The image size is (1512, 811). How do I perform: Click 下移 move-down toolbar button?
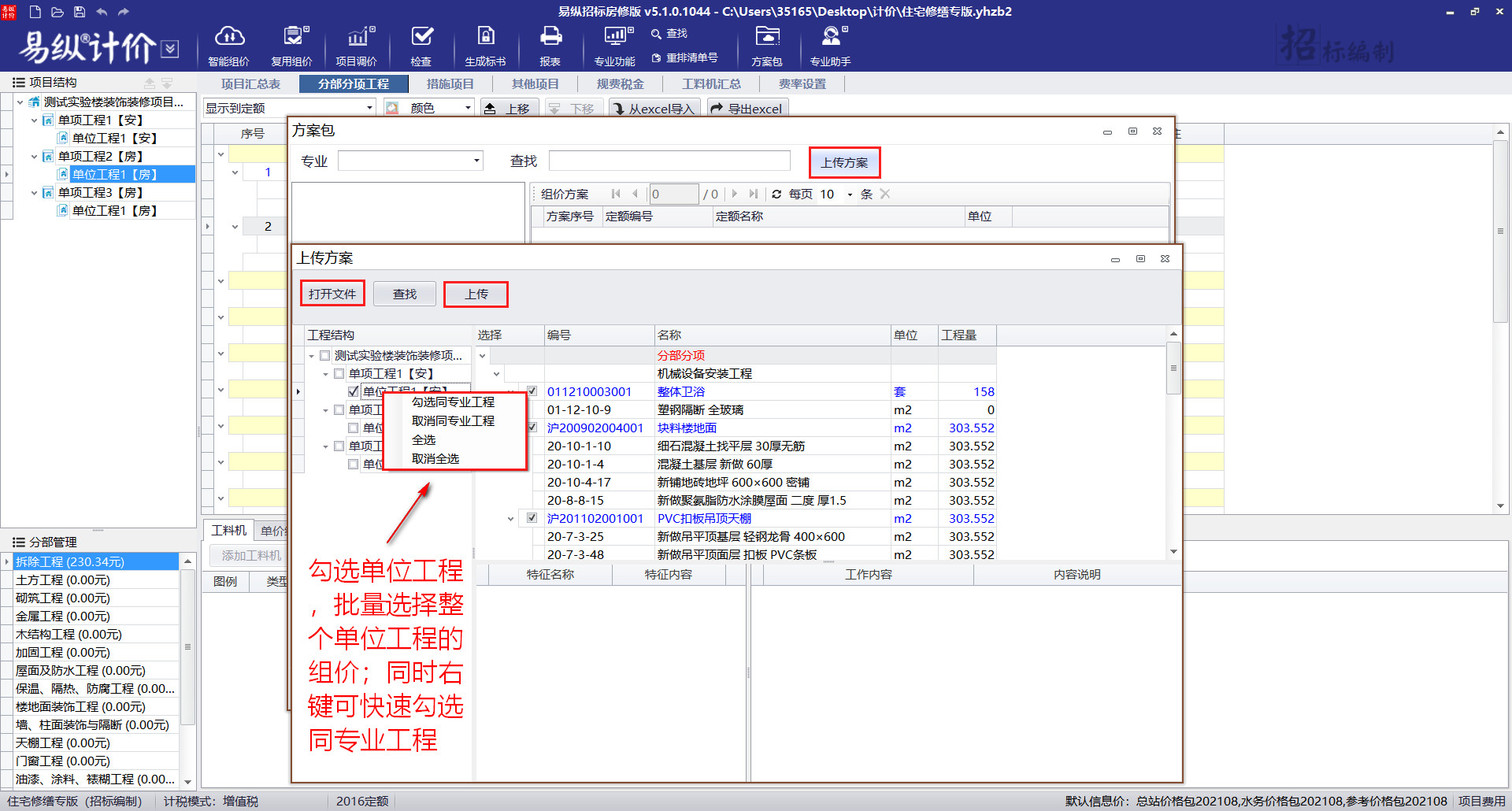click(x=573, y=109)
